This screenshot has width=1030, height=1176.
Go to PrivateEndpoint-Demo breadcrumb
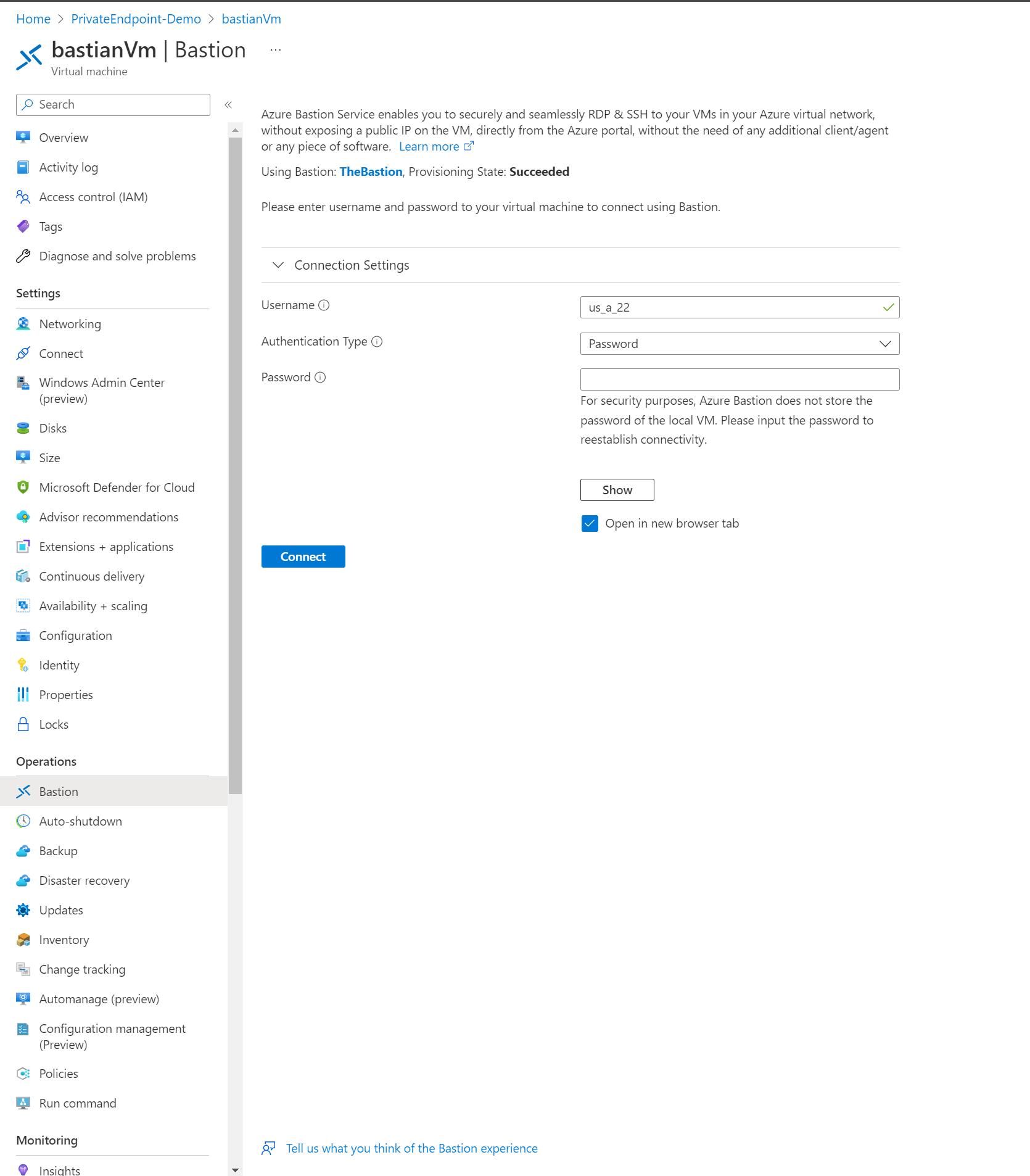136,19
